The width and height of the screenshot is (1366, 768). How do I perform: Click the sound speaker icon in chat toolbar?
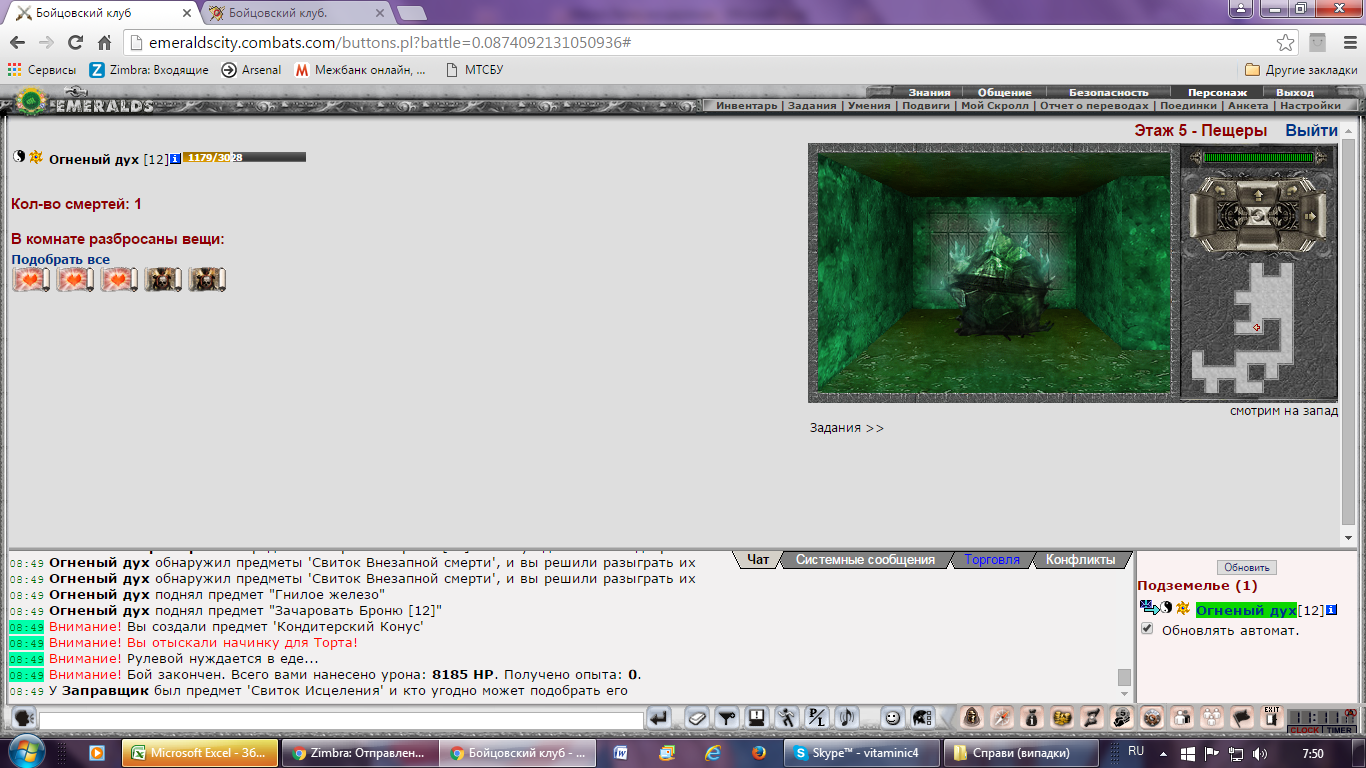click(x=847, y=717)
